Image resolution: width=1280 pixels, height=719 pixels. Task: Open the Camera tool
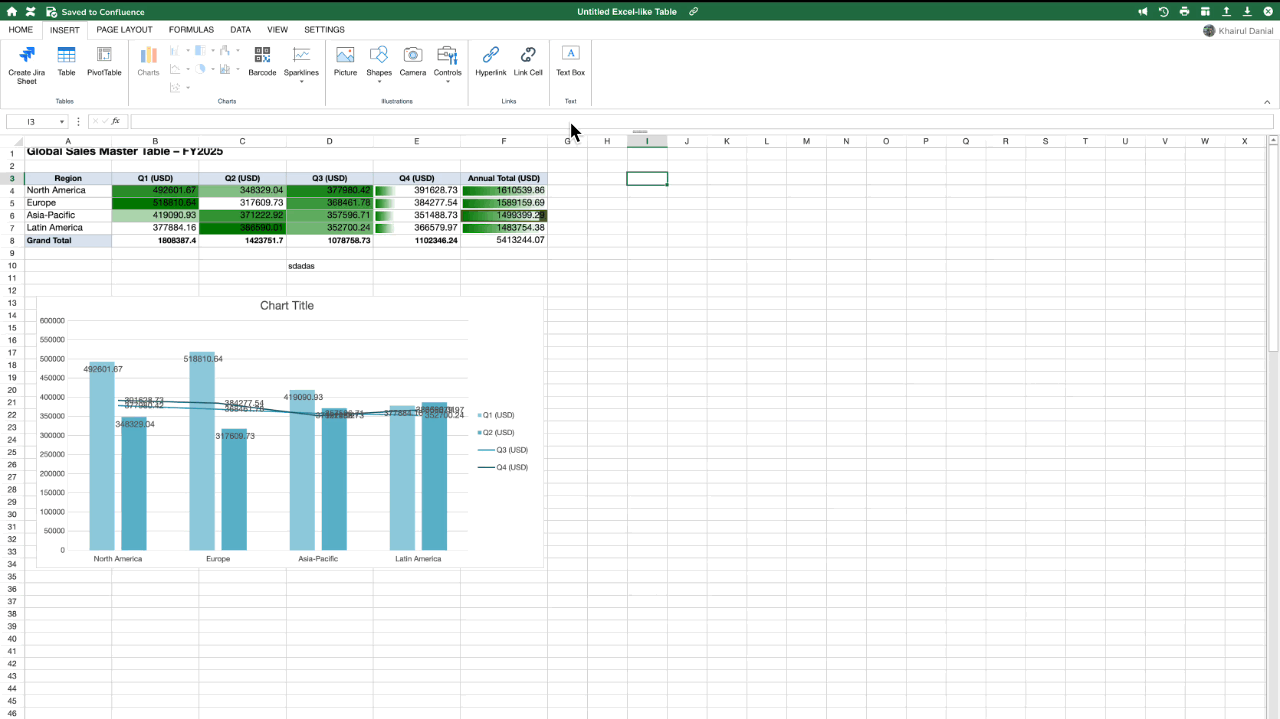[412, 56]
